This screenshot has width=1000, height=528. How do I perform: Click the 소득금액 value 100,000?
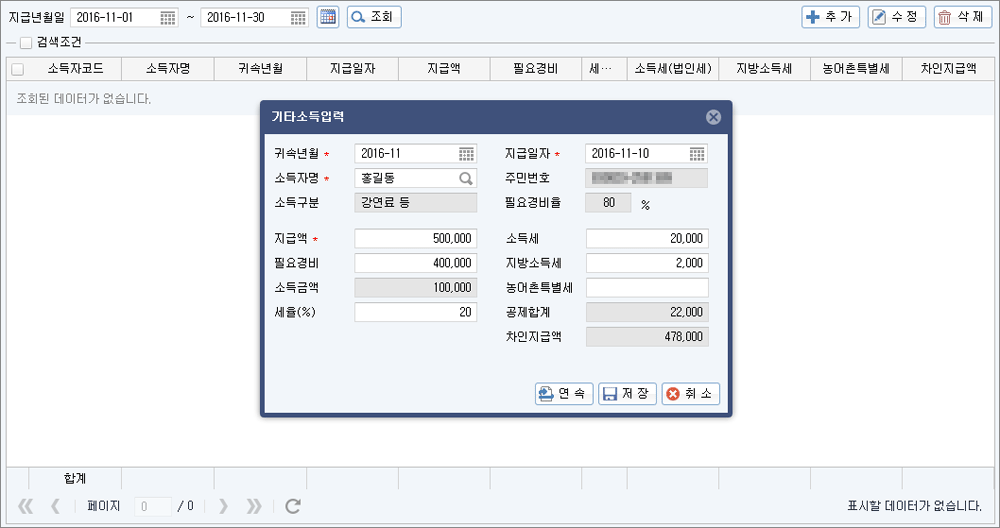pos(416,288)
